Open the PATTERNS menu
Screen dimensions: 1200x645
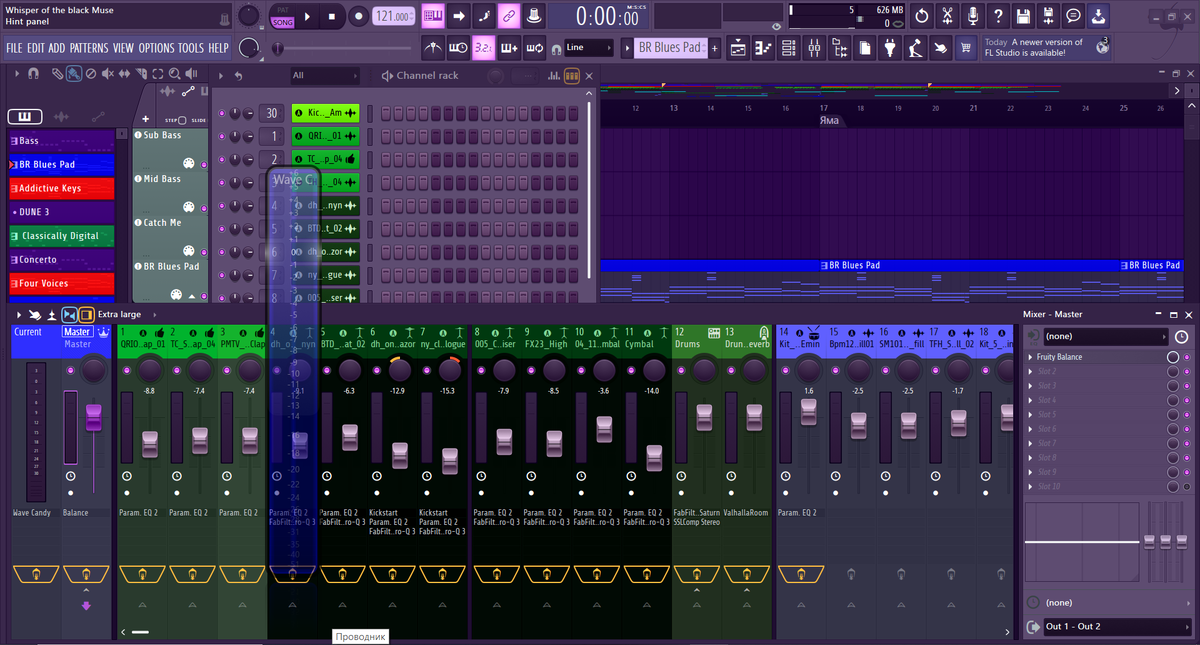[x=89, y=48]
